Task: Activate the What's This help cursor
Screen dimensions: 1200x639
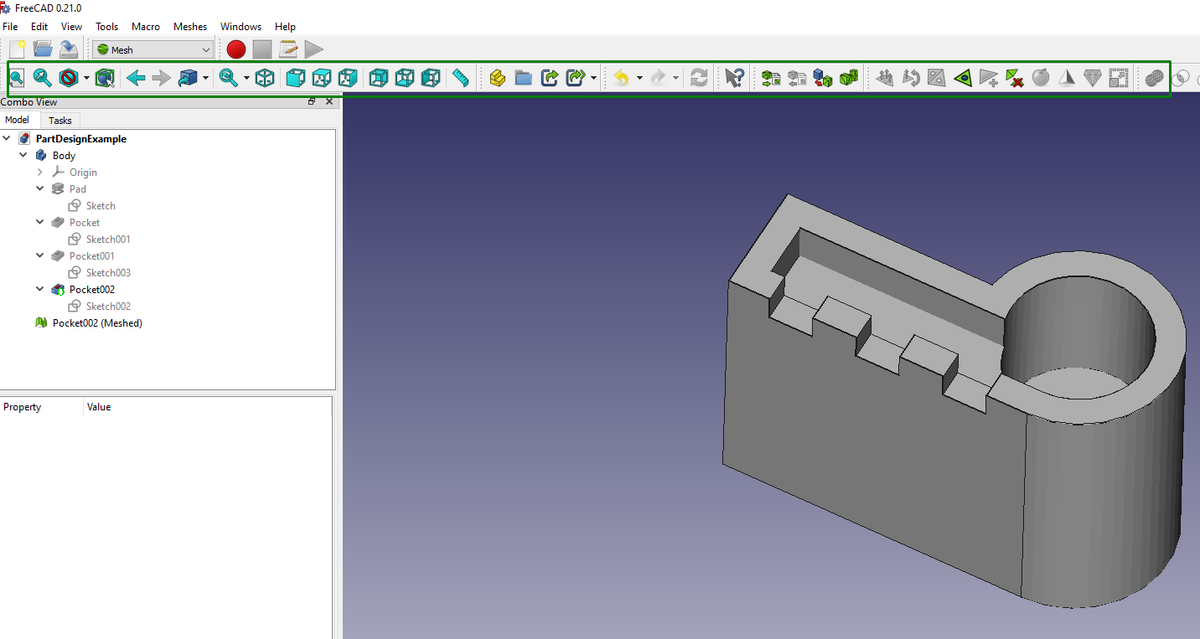Action: pyautogui.click(x=733, y=77)
